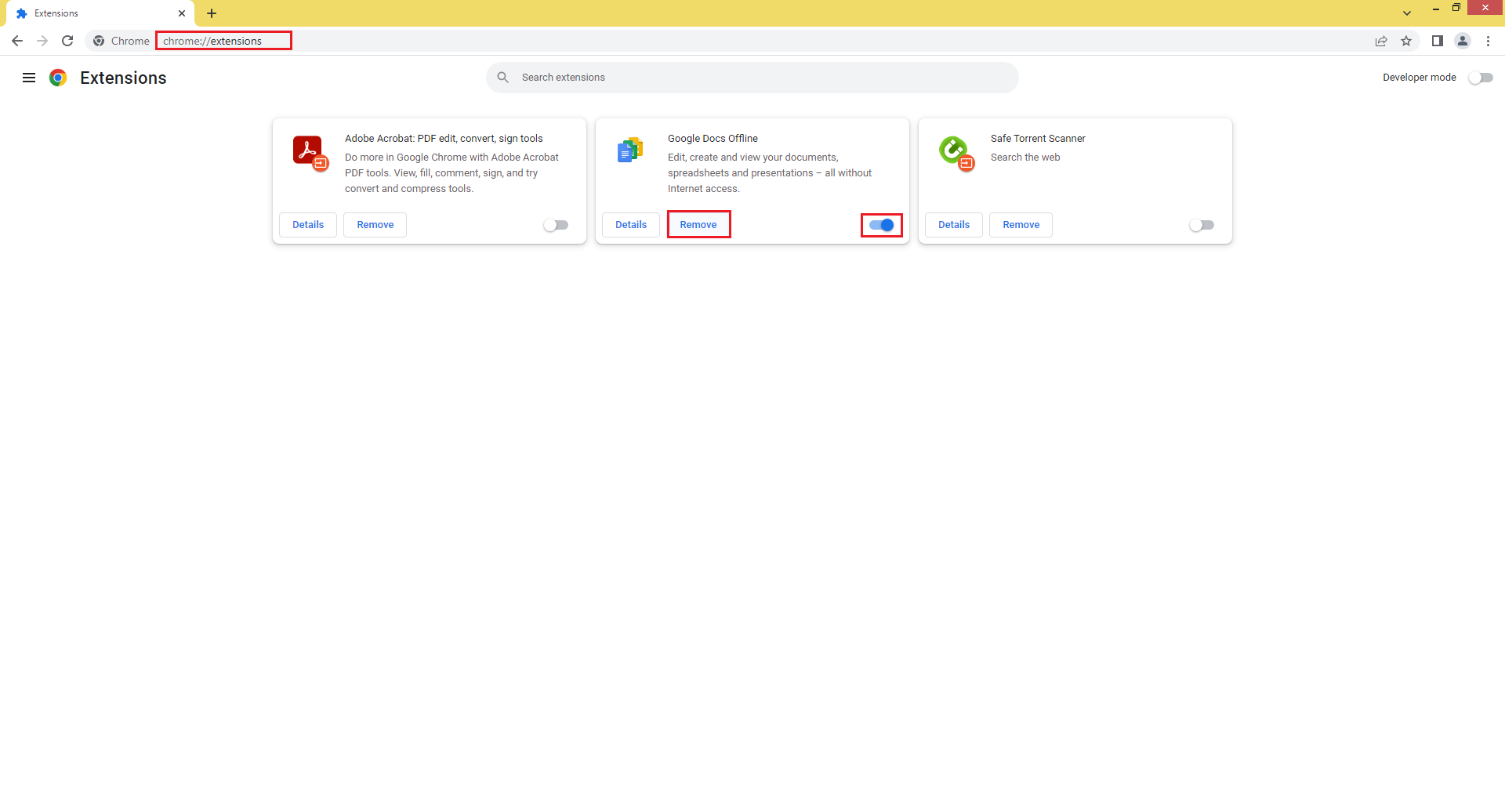Disable the Google Docs Offline extension
The image size is (1505, 812).
pyautogui.click(x=881, y=225)
